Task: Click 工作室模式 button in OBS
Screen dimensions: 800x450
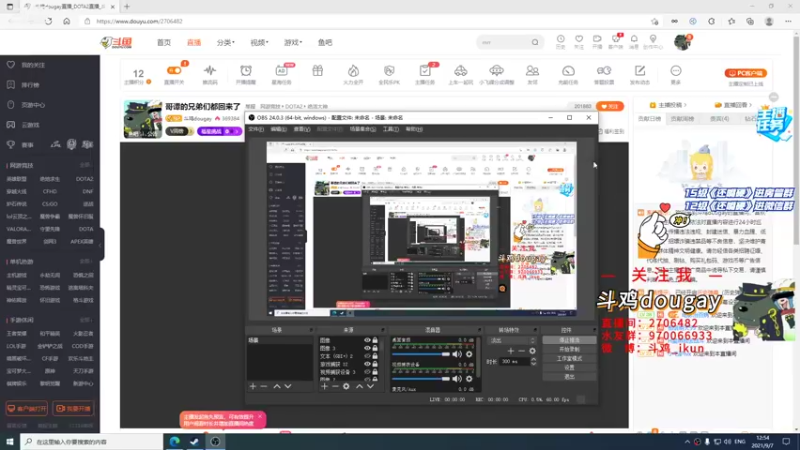Action: point(569,359)
